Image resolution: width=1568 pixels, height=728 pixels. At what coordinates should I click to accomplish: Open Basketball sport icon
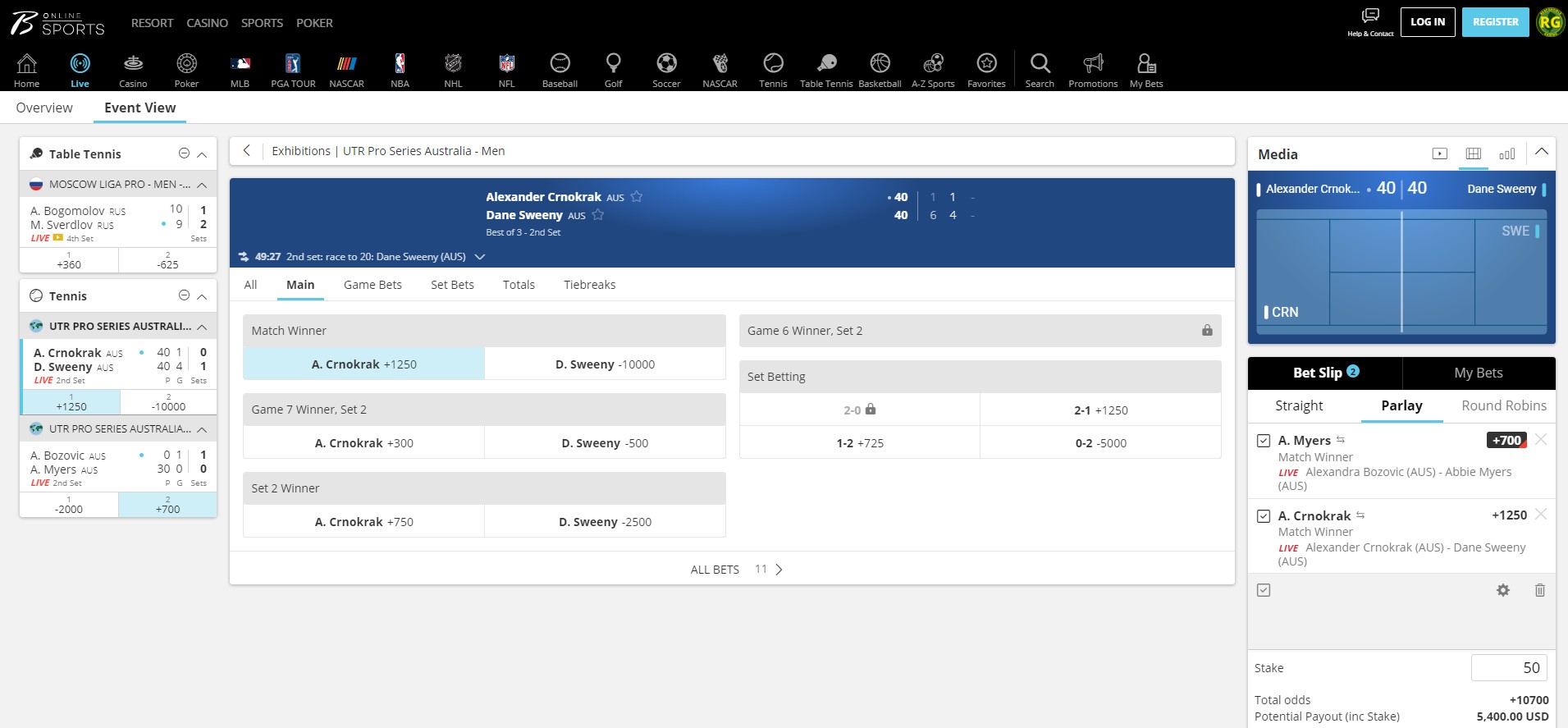880,70
